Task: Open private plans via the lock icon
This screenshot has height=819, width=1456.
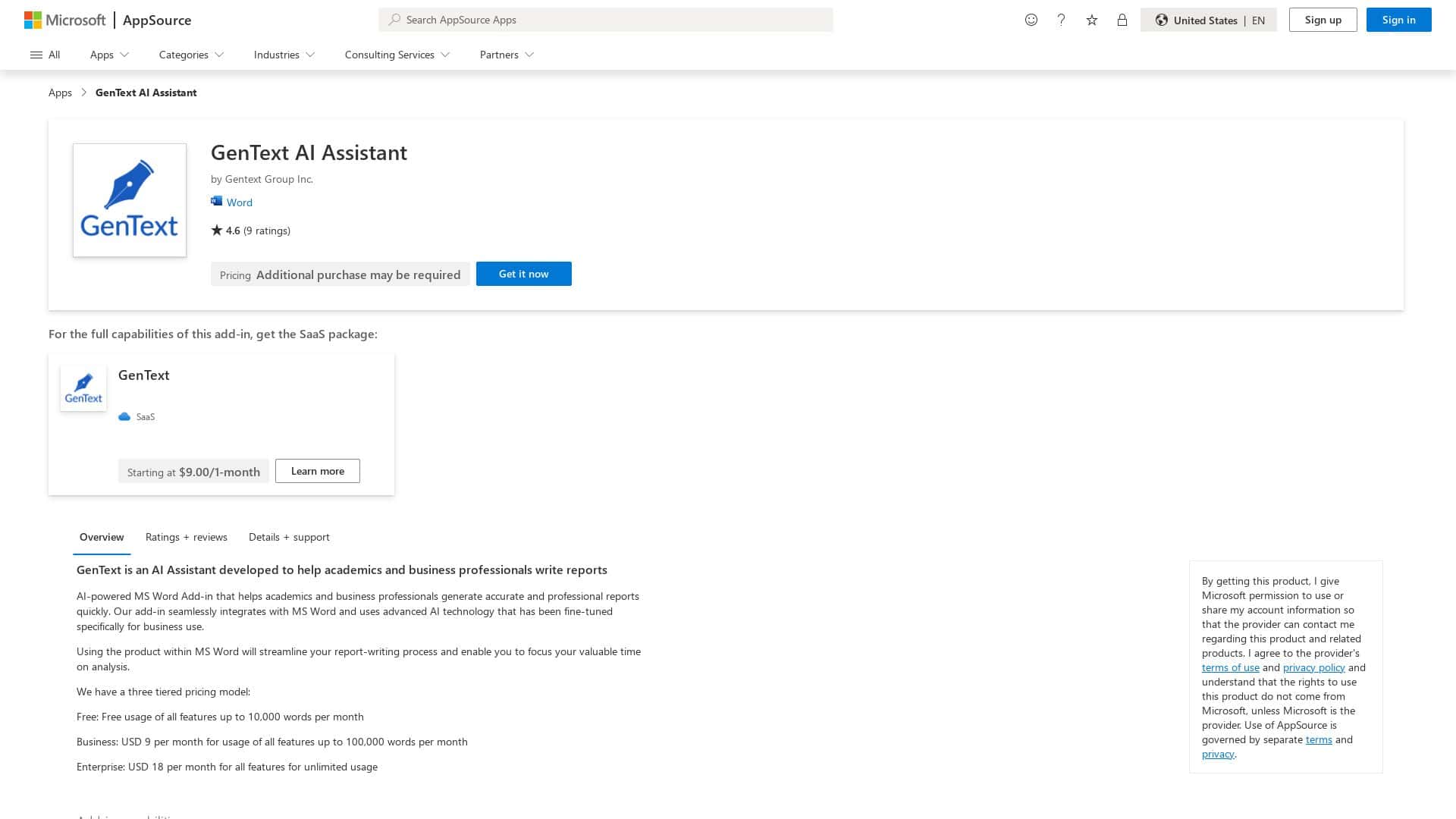Action: [1122, 20]
